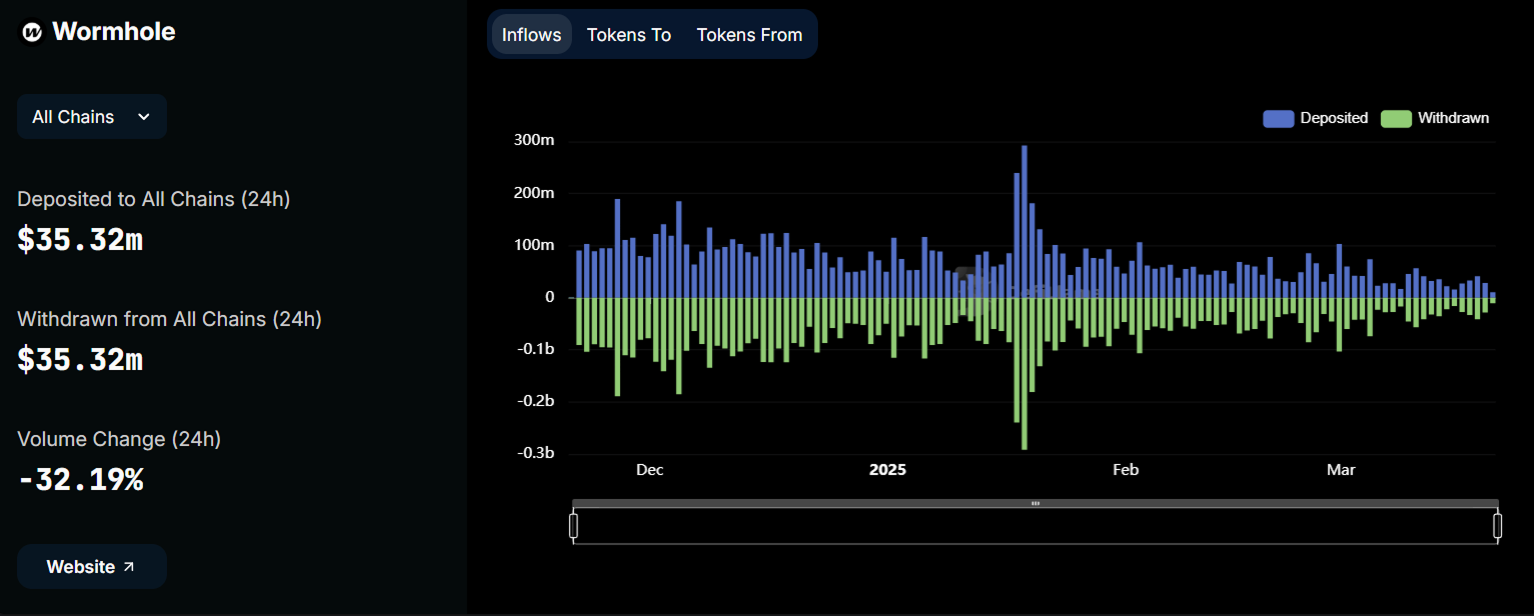
Task: Click the Volume Change (24h) label
Action: coord(119,439)
